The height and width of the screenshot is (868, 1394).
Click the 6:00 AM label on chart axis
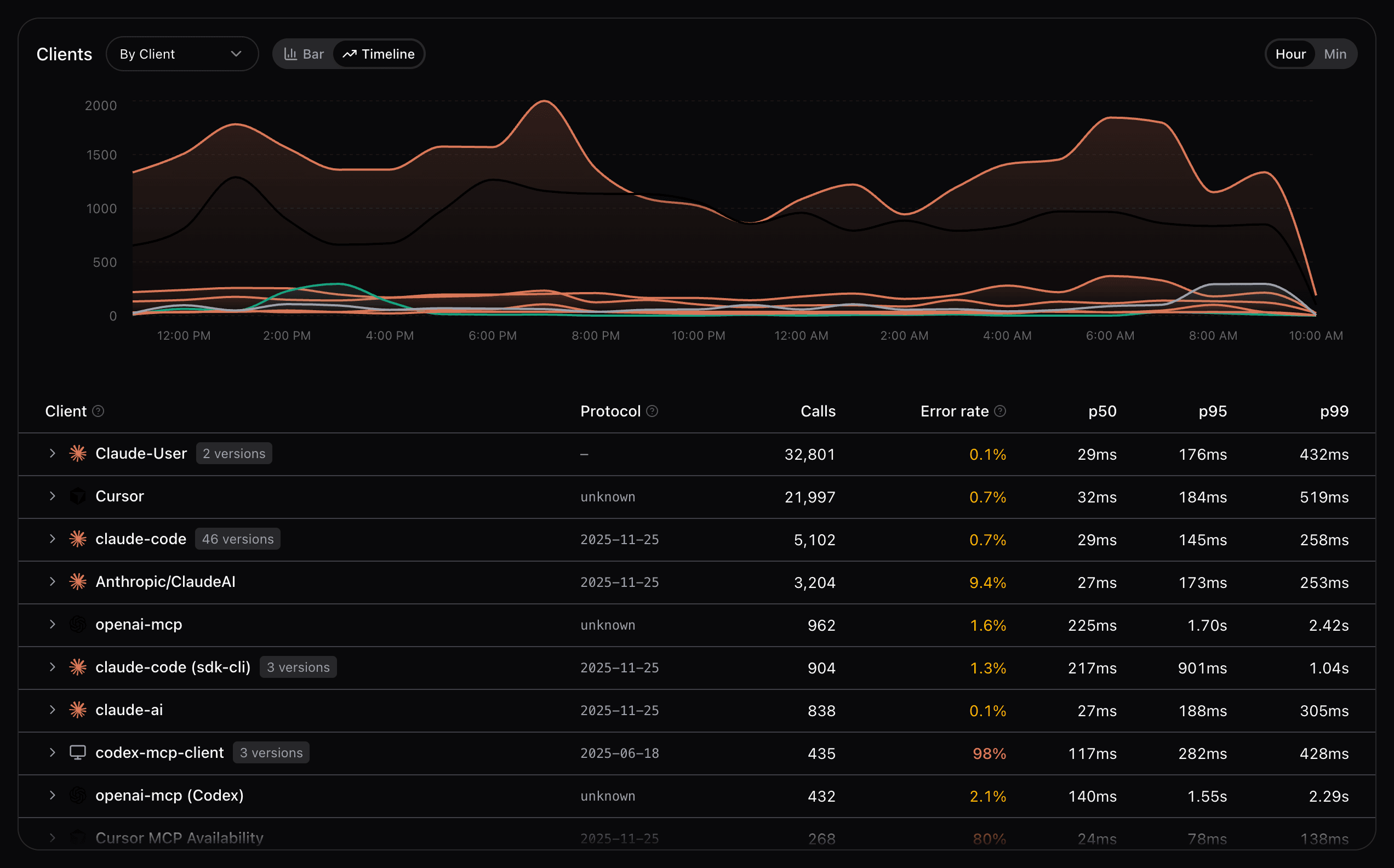1110,336
